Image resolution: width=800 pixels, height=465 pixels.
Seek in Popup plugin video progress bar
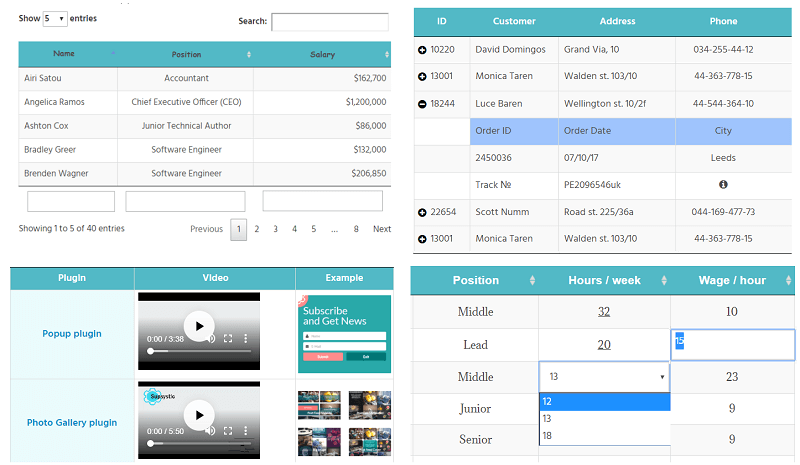click(x=200, y=351)
